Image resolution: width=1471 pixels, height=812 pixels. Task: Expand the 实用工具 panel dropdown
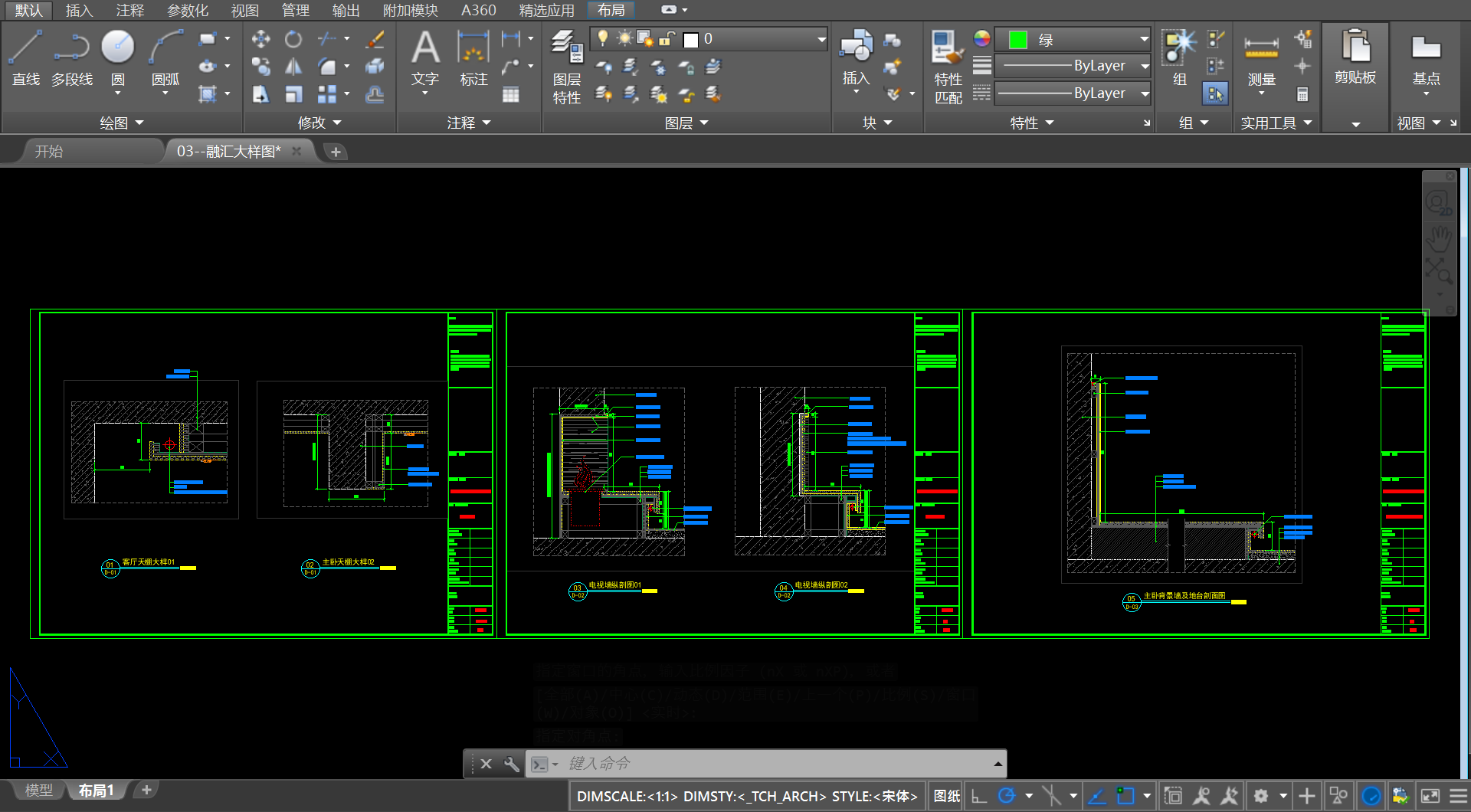tap(1277, 123)
